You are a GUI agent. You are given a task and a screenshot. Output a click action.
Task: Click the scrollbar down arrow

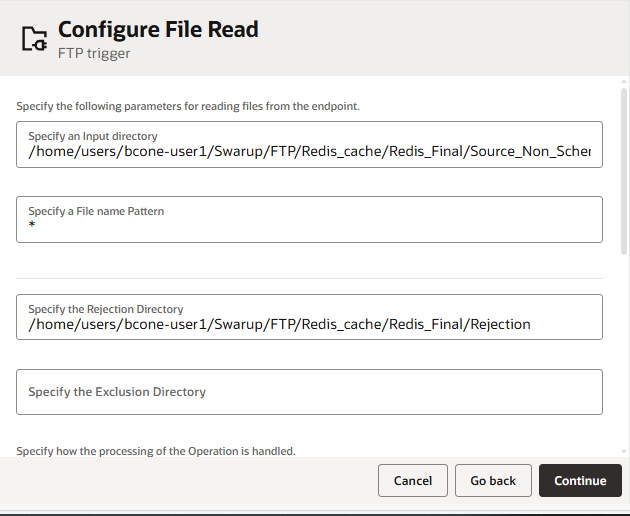[624, 451]
